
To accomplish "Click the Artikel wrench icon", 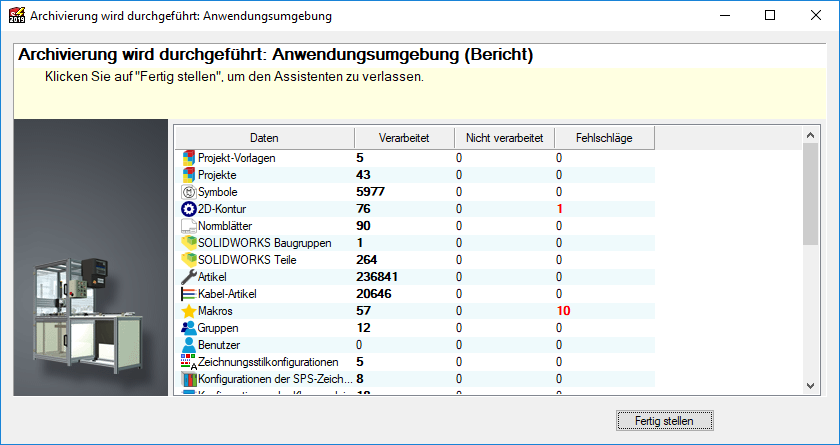I will (188, 277).
